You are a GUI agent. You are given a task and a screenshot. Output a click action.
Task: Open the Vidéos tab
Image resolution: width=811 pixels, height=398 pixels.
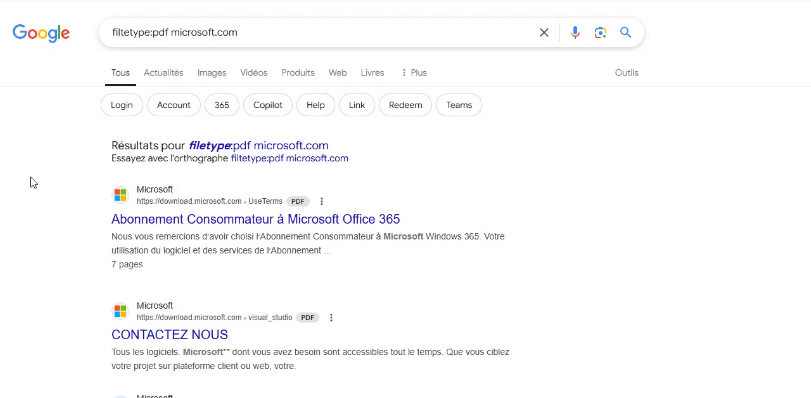254,73
